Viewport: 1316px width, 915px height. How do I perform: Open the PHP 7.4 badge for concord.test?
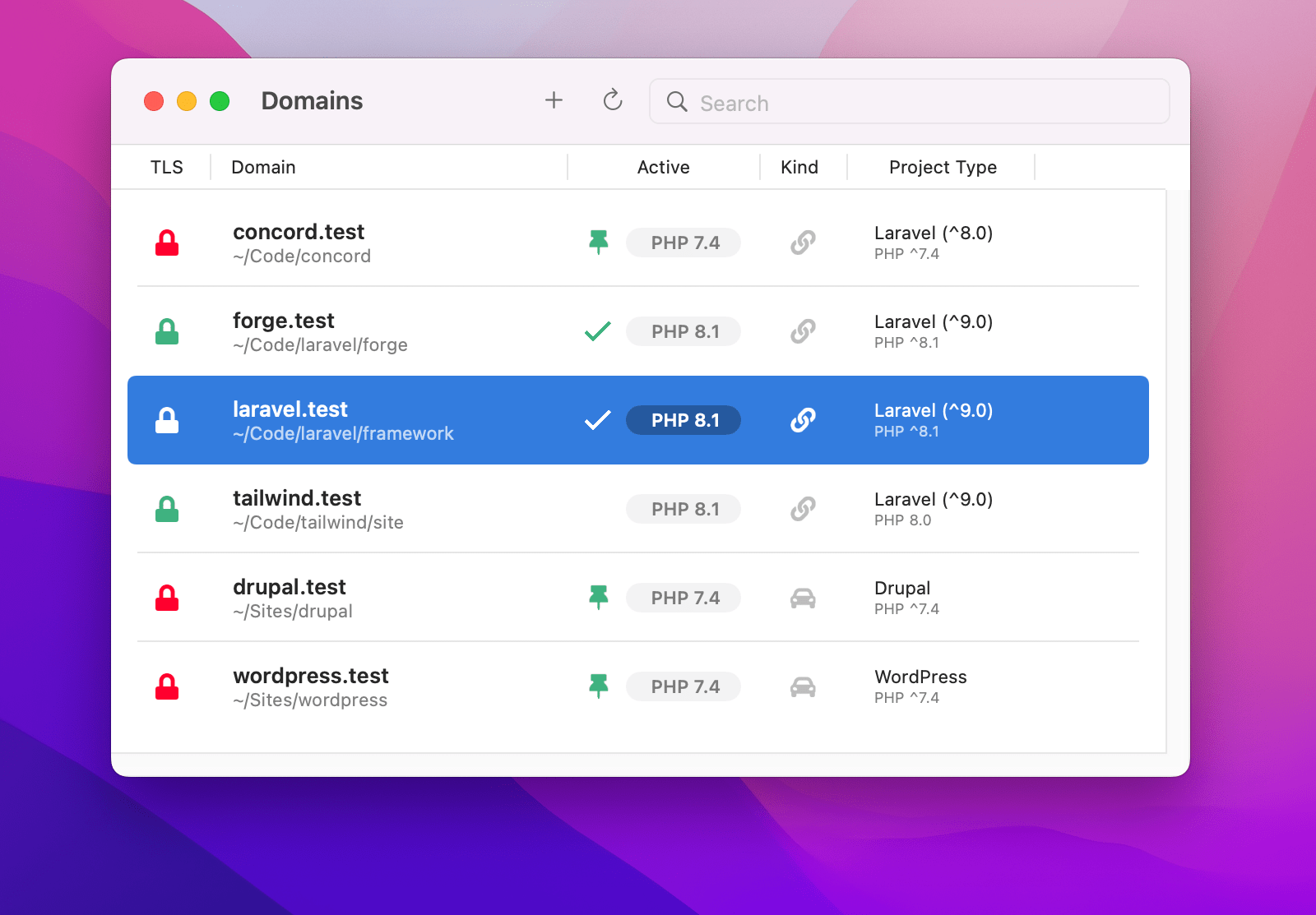click(683, 243)
